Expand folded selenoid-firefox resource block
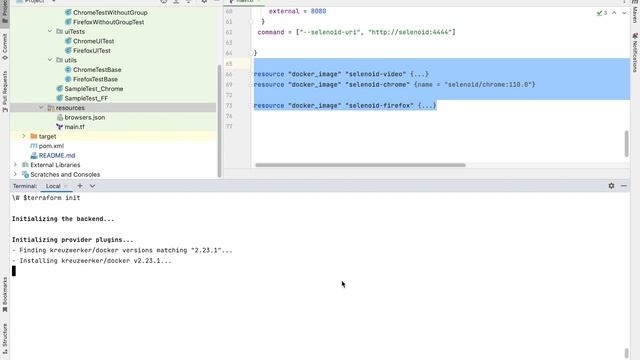 pos(427,106)
